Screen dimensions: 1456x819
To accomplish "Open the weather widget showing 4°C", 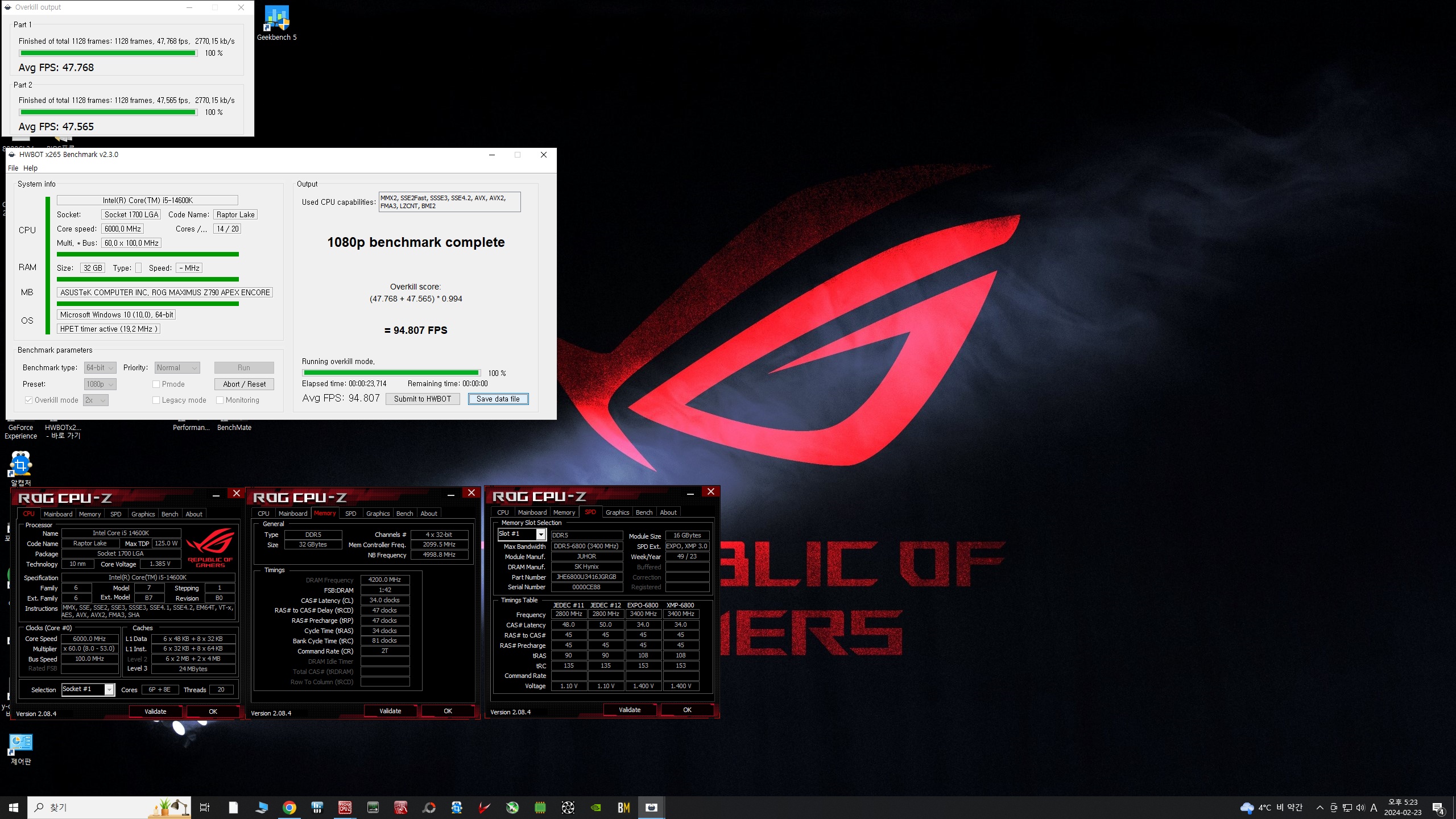I will click(x=1272, y=808).
